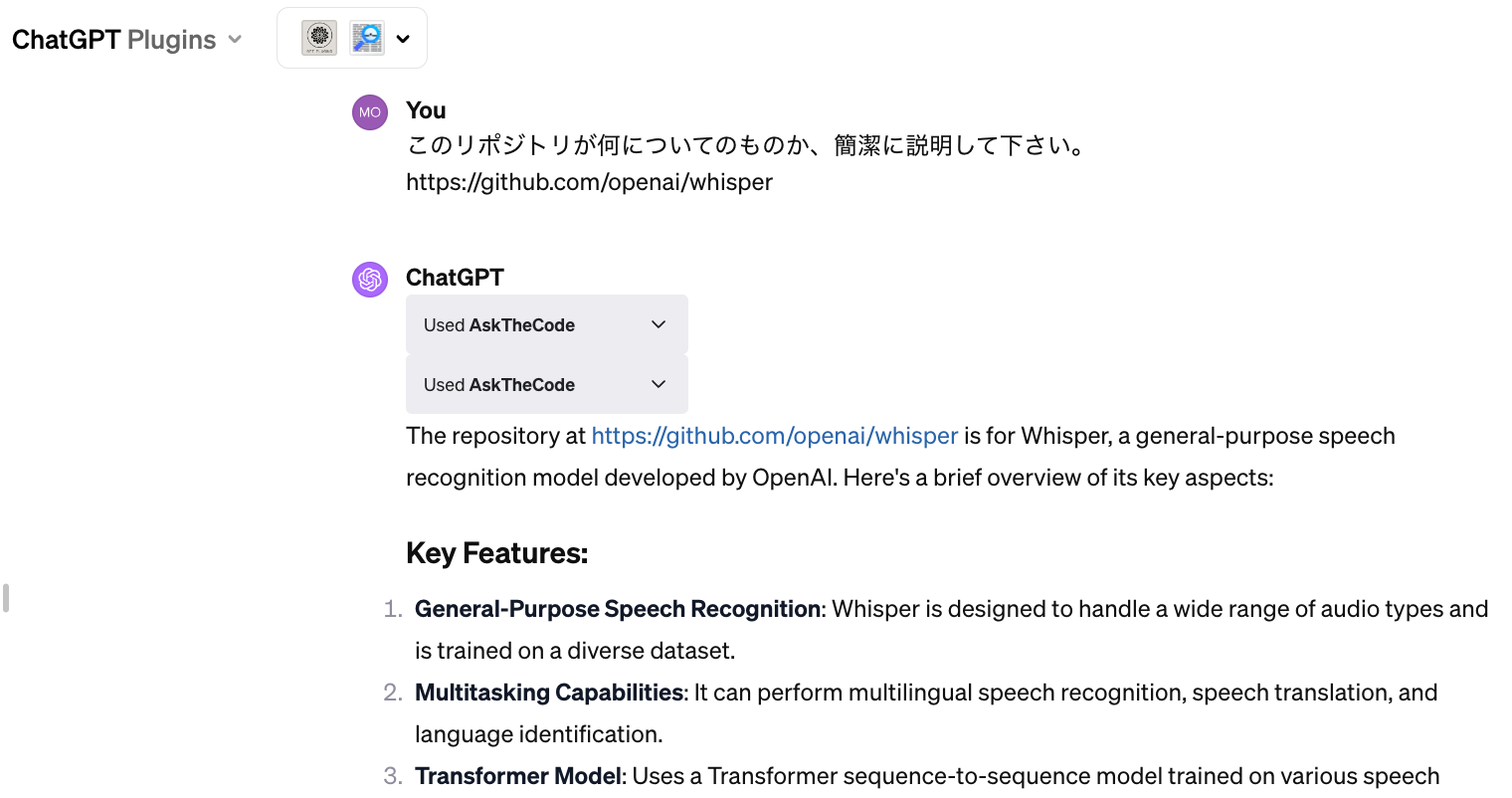Expand the first Used AskTheCode block
Screen dimensions: 1512x798
coord(546,324)
